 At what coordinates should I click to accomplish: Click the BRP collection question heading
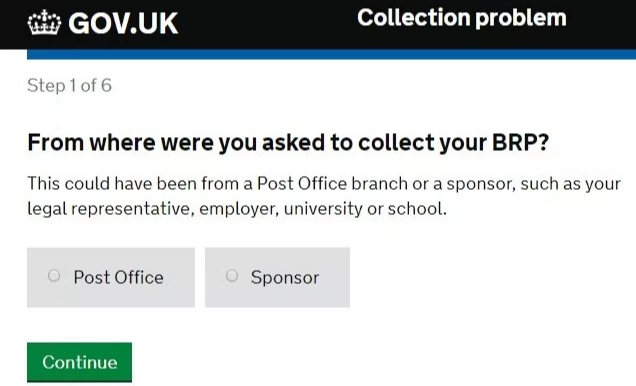pyautogui.click(x=288, y=143)
